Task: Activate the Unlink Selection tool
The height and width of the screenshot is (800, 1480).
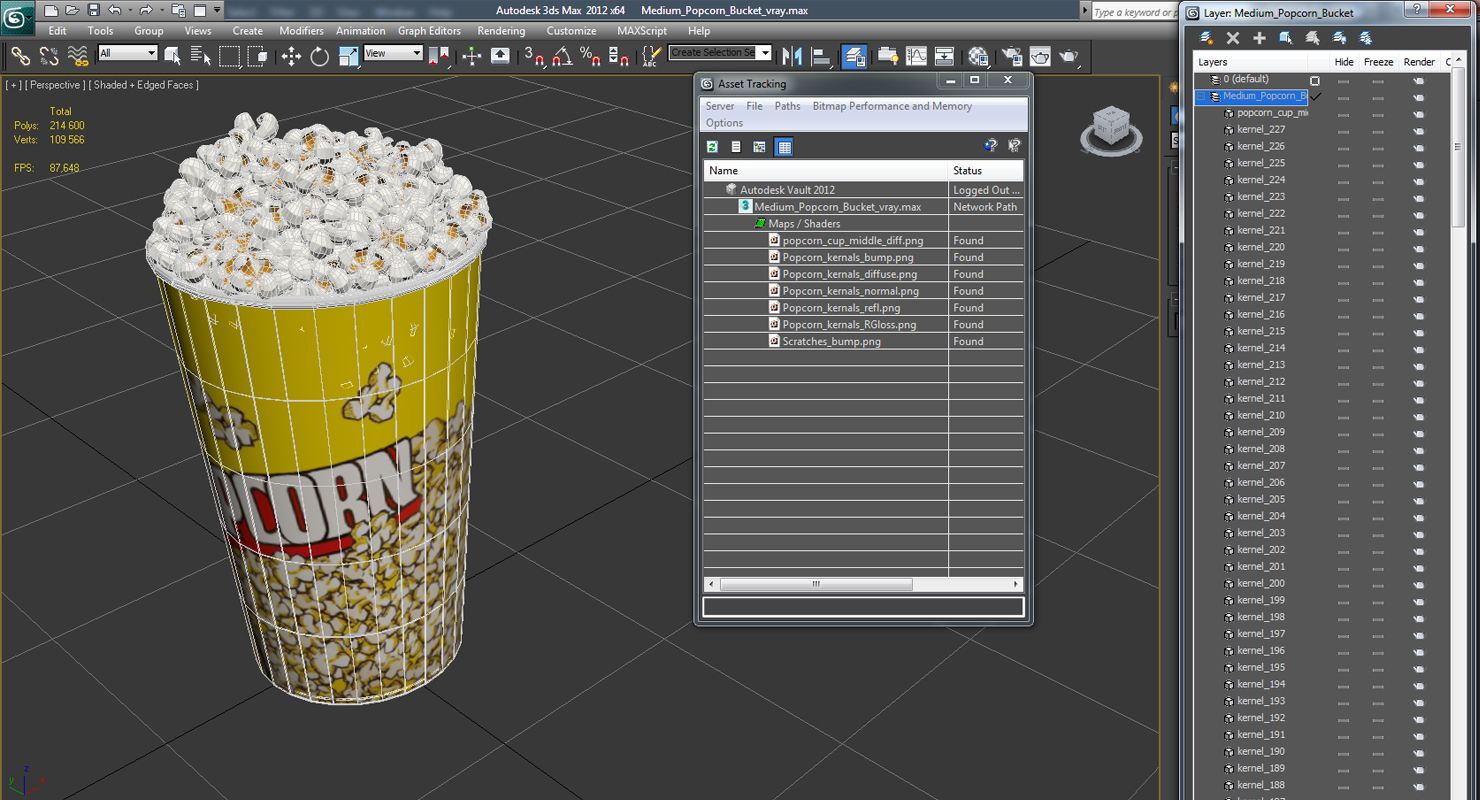Action: coord(48,56)
